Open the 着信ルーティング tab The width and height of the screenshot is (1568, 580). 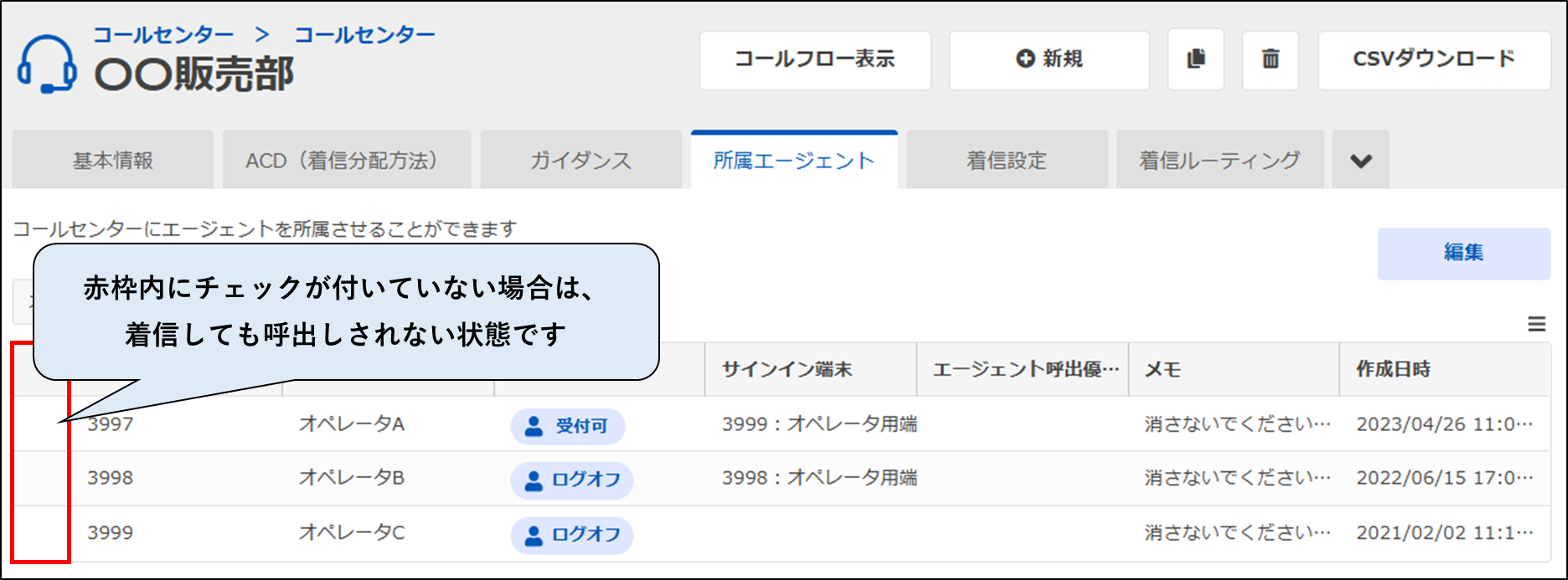pyautogui.click(x=1220, y=161)
